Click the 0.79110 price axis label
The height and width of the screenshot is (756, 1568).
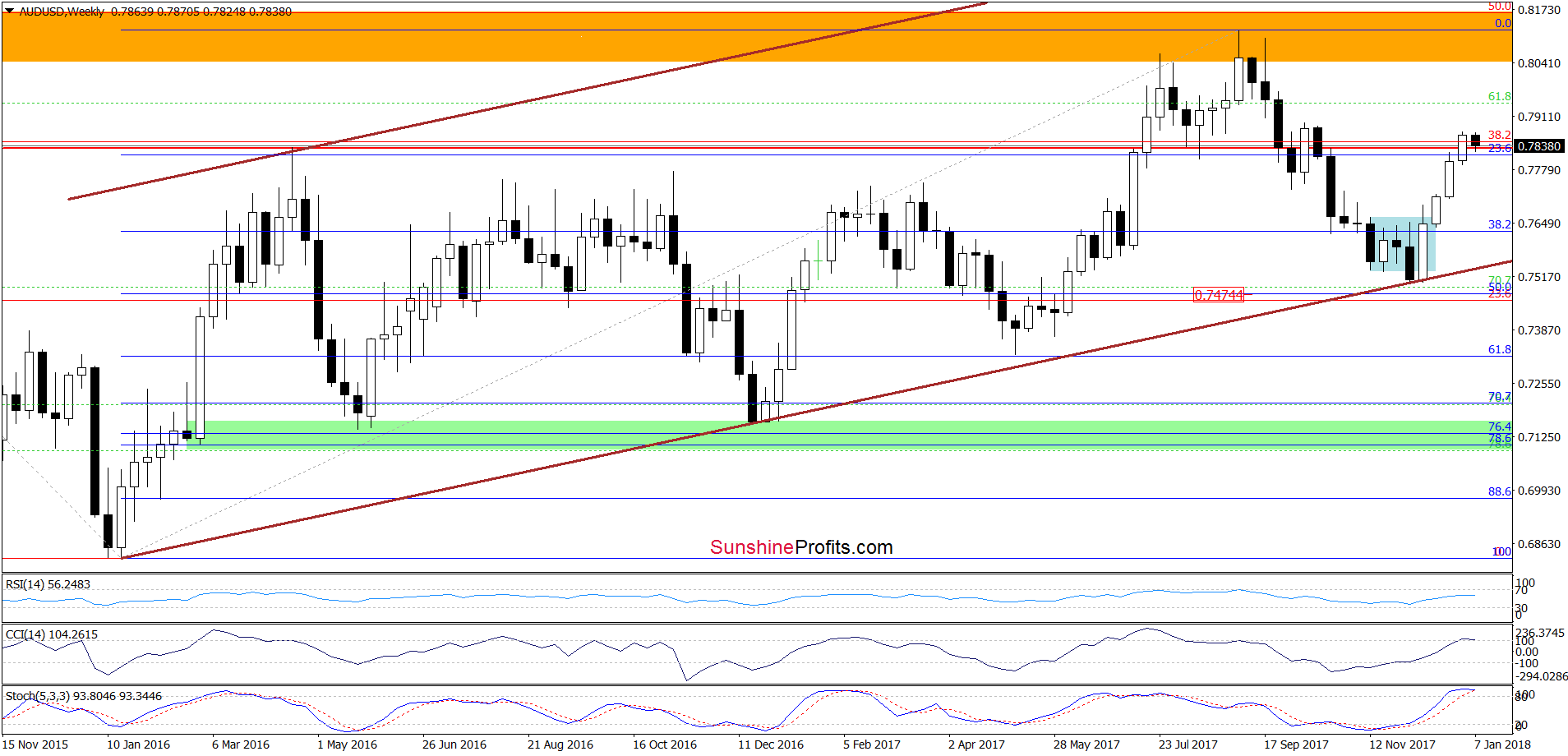(x=1538, y=117)
